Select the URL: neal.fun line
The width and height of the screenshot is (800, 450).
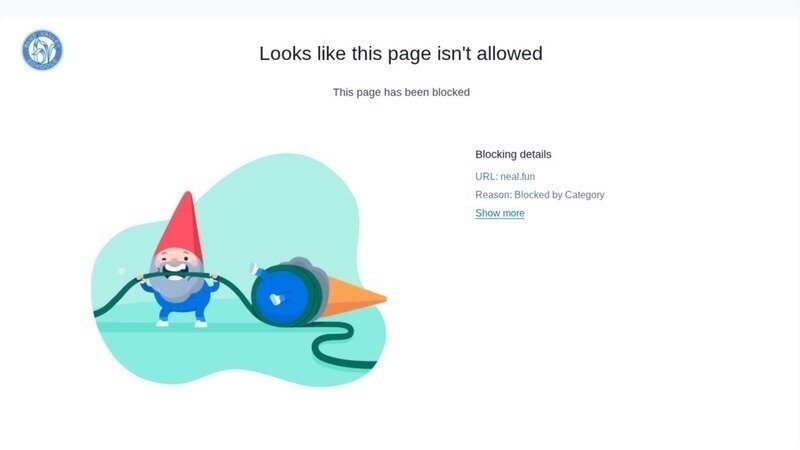tap(505, 177)
